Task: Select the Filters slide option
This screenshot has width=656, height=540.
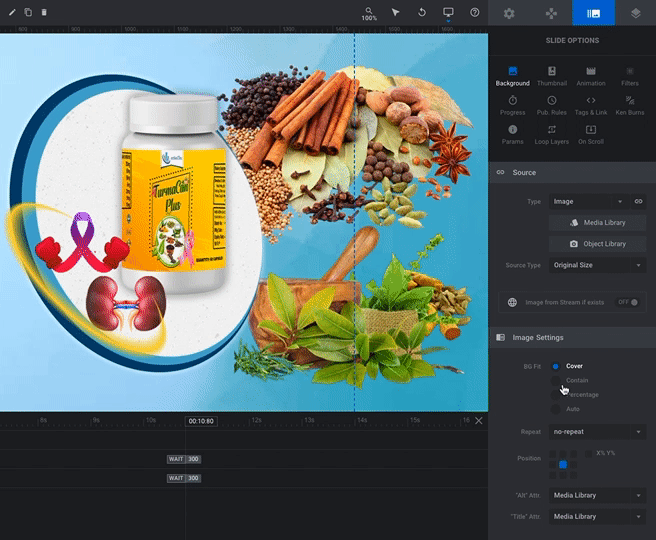Action: (630, 76)
